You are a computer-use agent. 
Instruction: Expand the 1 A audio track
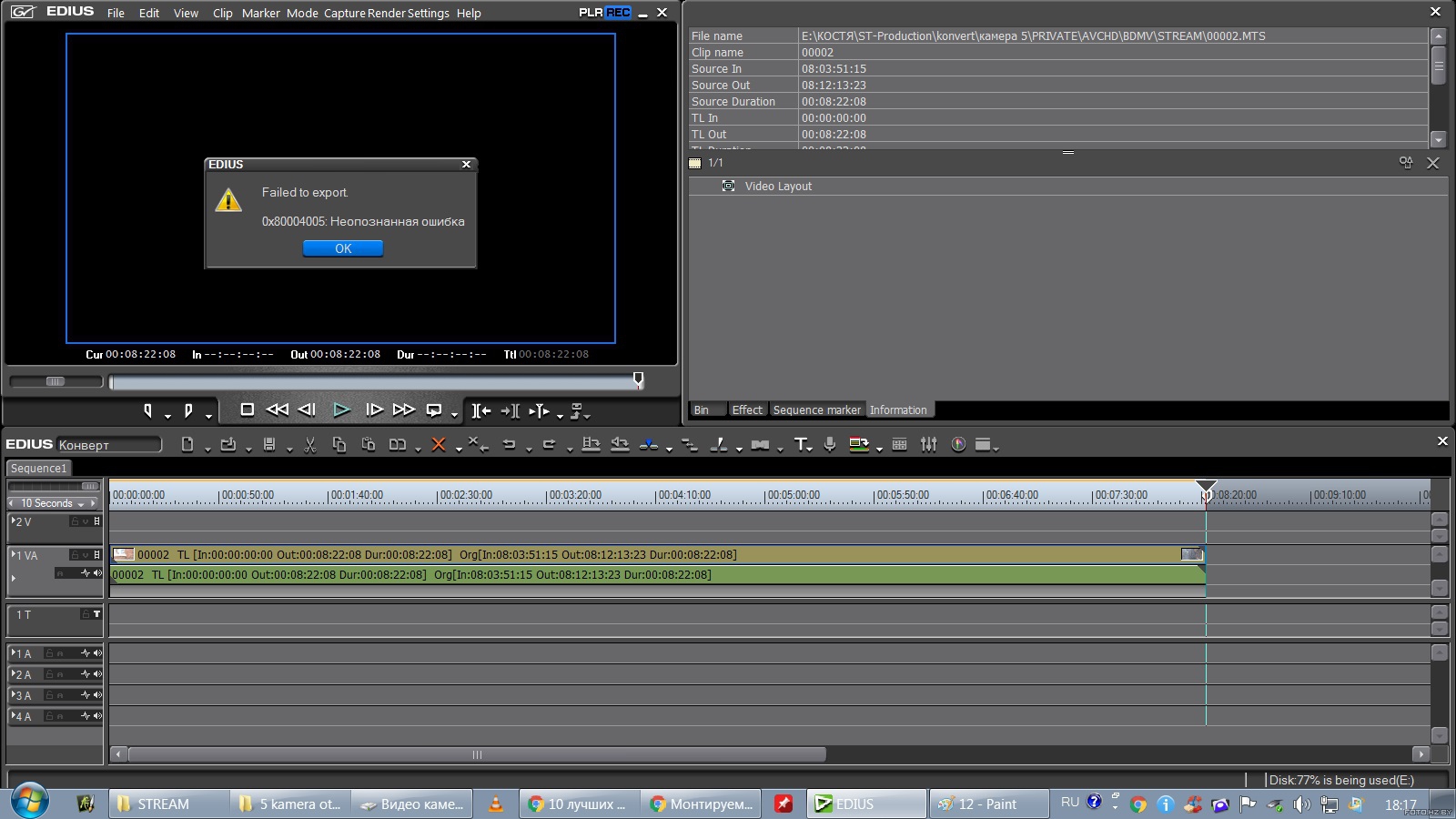pyautogui.click(x=13, y=652)
